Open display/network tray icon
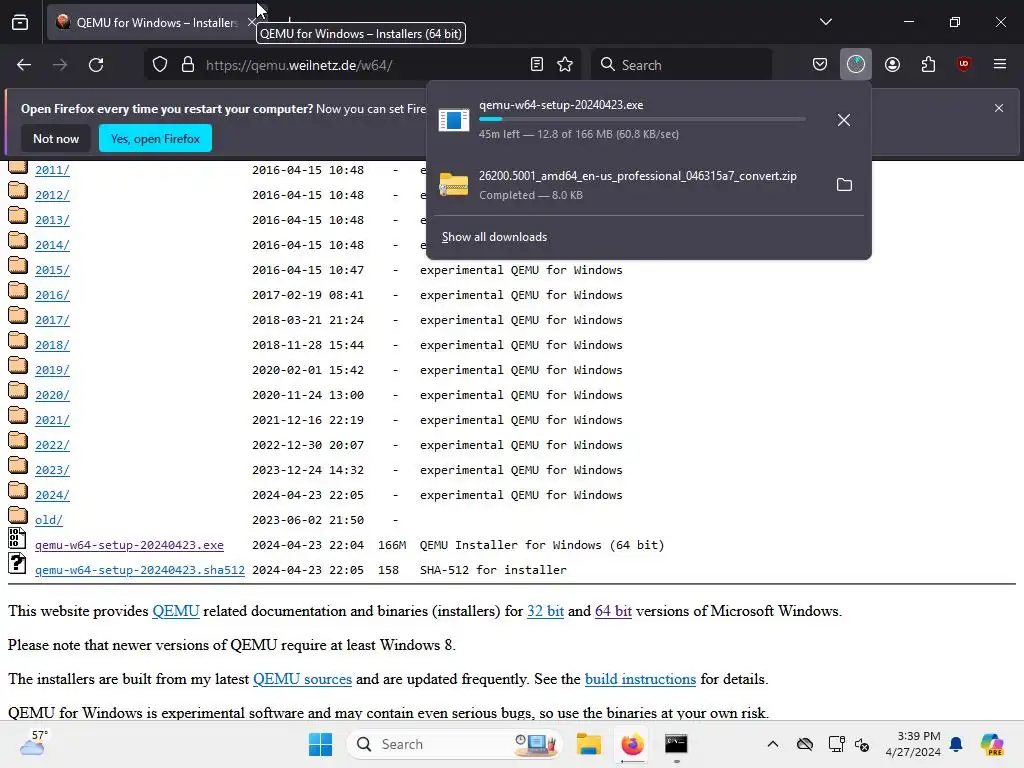This screenshot has height=768, width=1024. pyautogui.click(x=837, y=744)
